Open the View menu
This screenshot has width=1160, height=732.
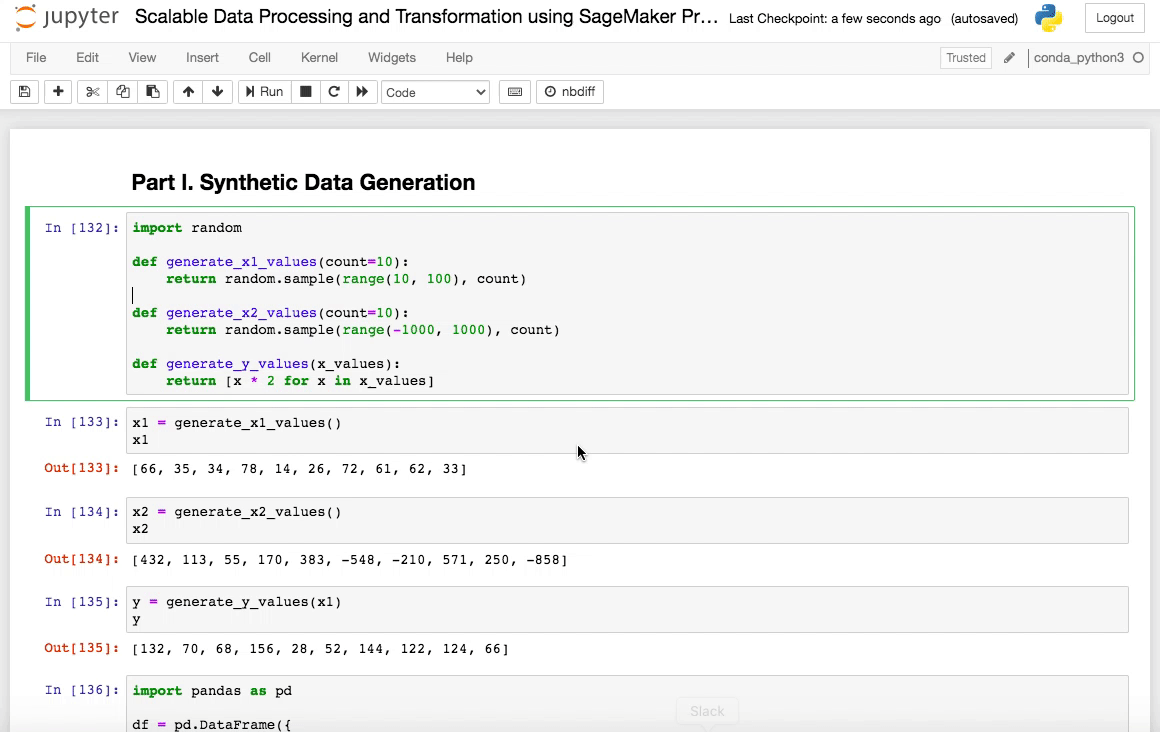[142, 58]
